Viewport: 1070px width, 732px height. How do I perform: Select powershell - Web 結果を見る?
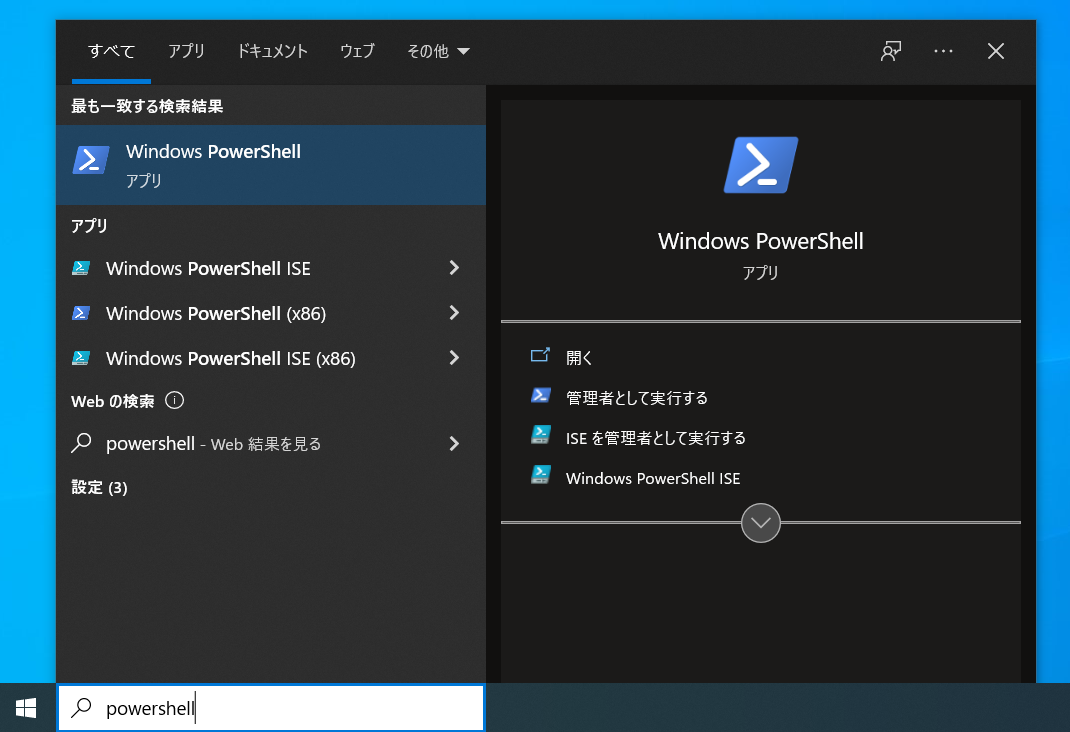pyautogui.click(x=271, y=444)
